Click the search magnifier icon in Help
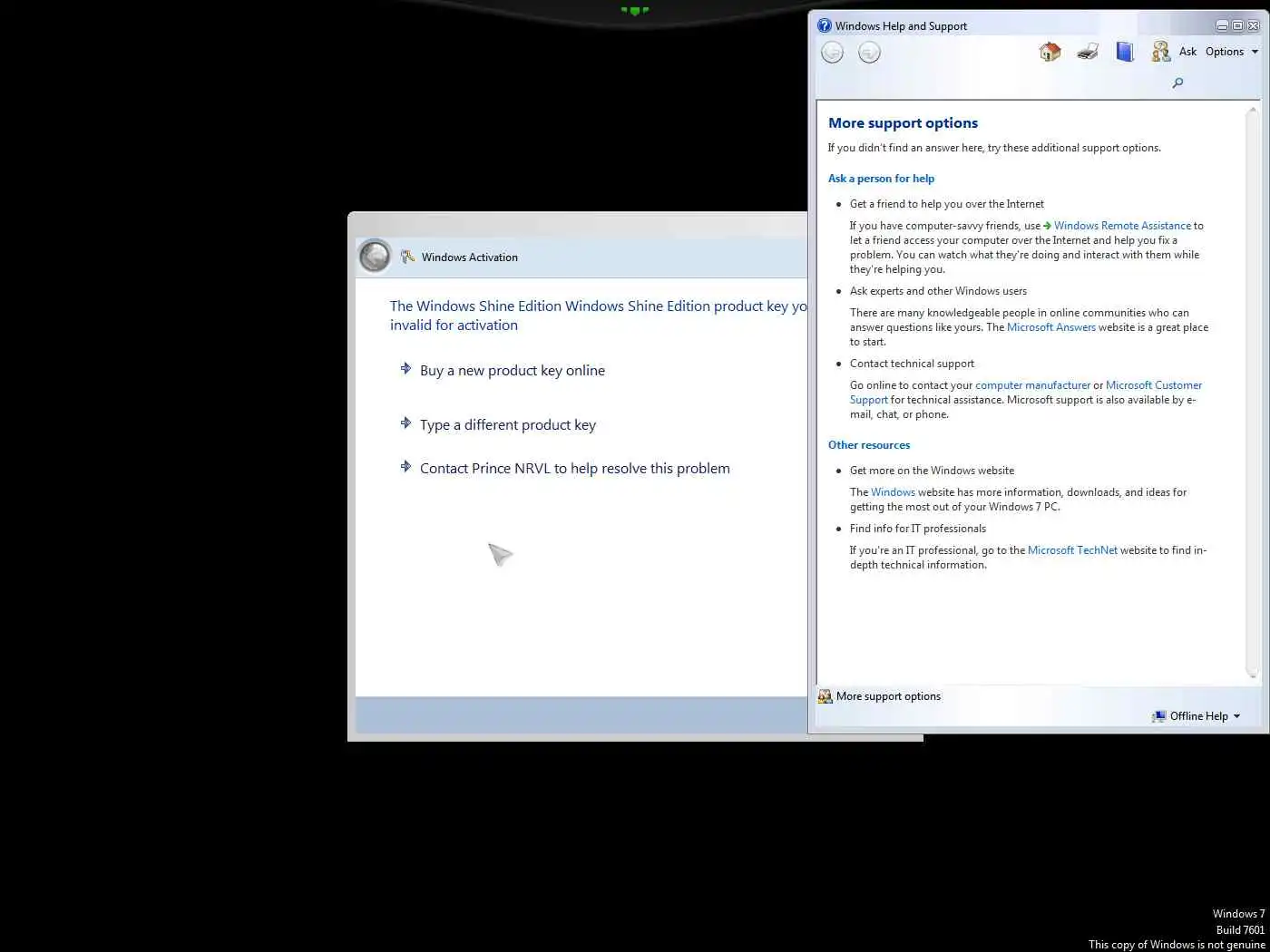 pyautogui.click(x=1177, y=83)
